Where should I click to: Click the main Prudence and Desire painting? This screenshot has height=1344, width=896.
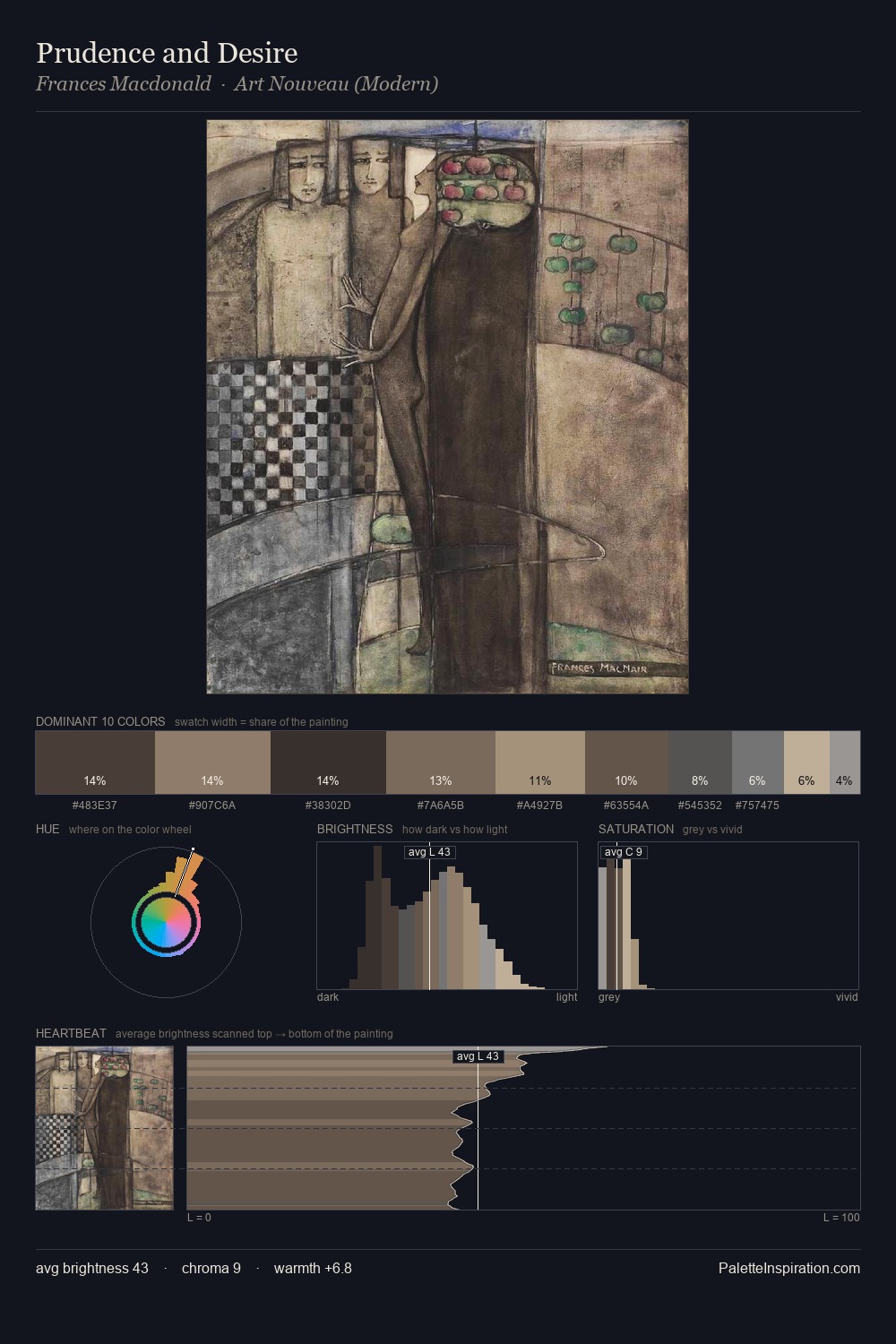pos(447,407)
